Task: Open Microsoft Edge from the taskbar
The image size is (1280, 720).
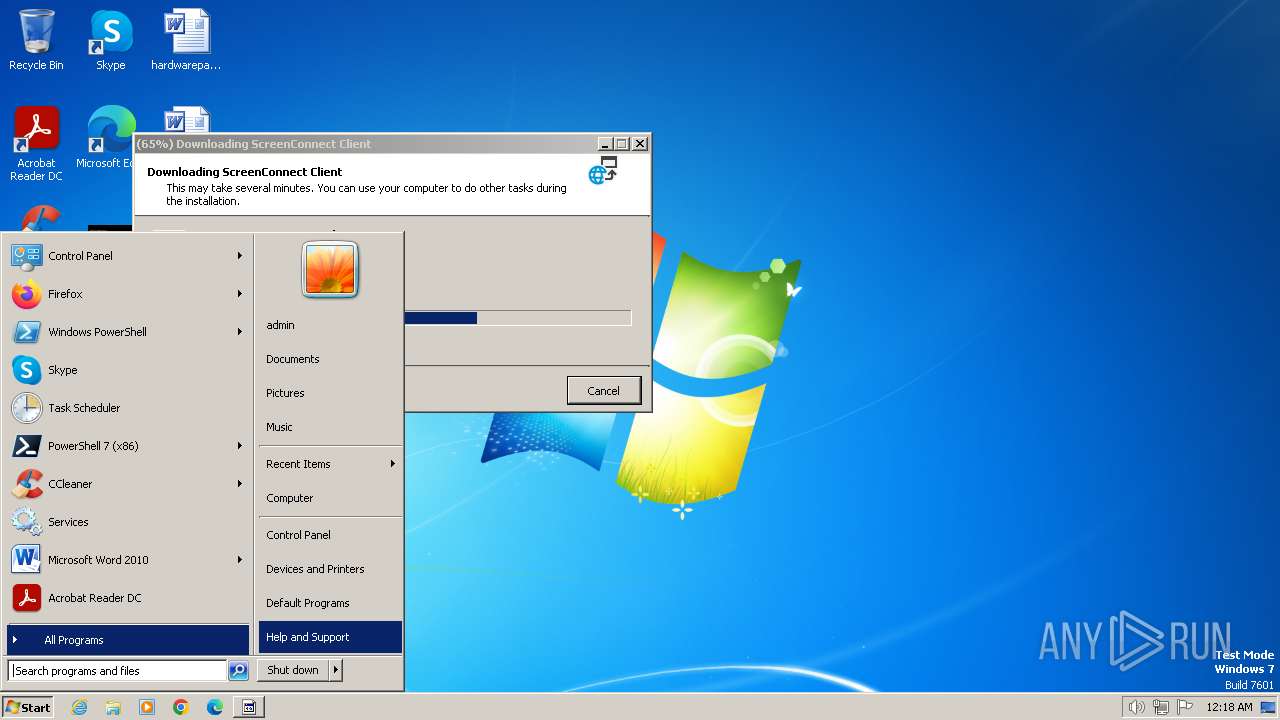Action: tap(215, 707)
